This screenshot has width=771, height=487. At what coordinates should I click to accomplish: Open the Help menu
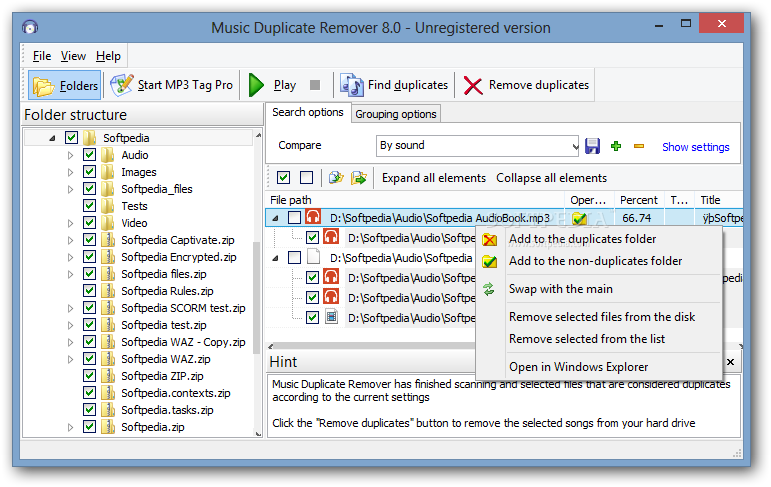pos(108,56)
